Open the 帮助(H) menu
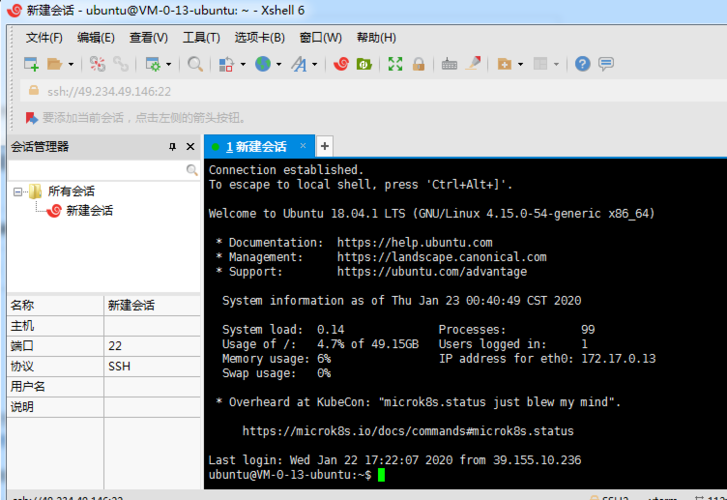Viewport: 727px width, 500px height. tap(376, 38)
